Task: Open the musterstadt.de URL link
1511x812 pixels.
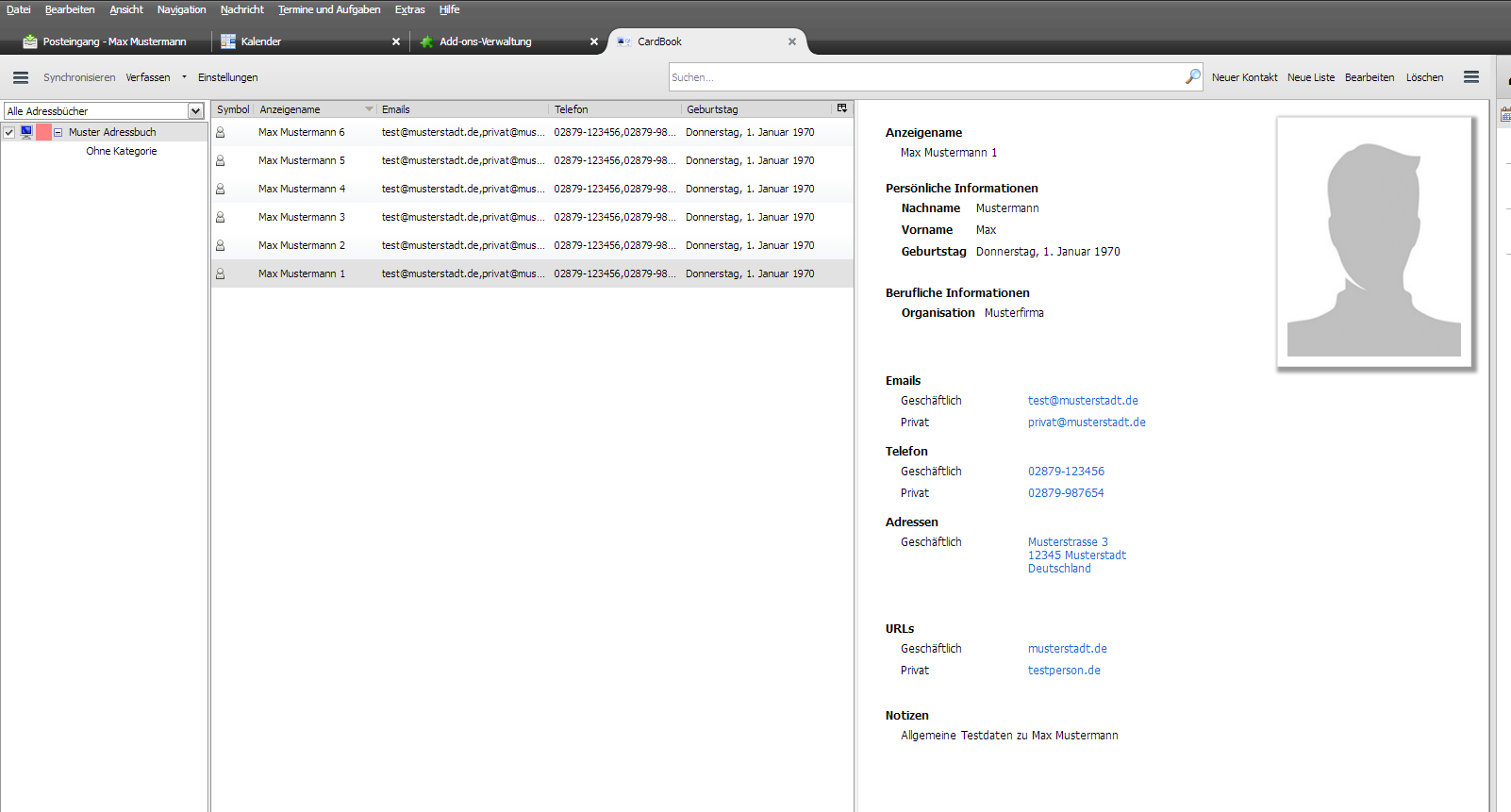Action: tap(1068, 649)
